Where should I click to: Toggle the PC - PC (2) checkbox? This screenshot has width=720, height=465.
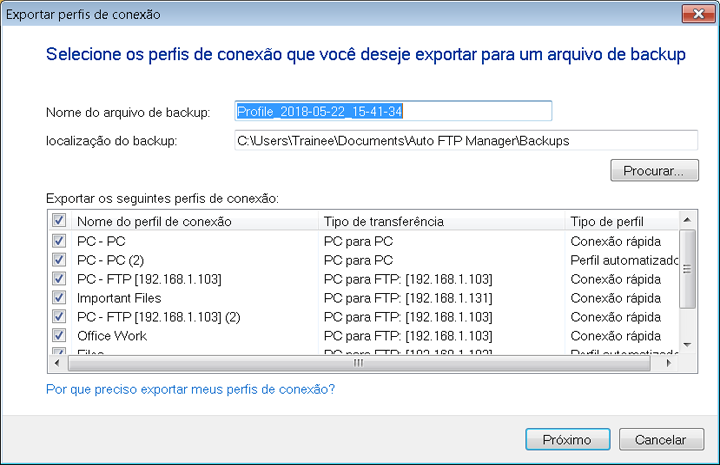[x=59, y=260]
